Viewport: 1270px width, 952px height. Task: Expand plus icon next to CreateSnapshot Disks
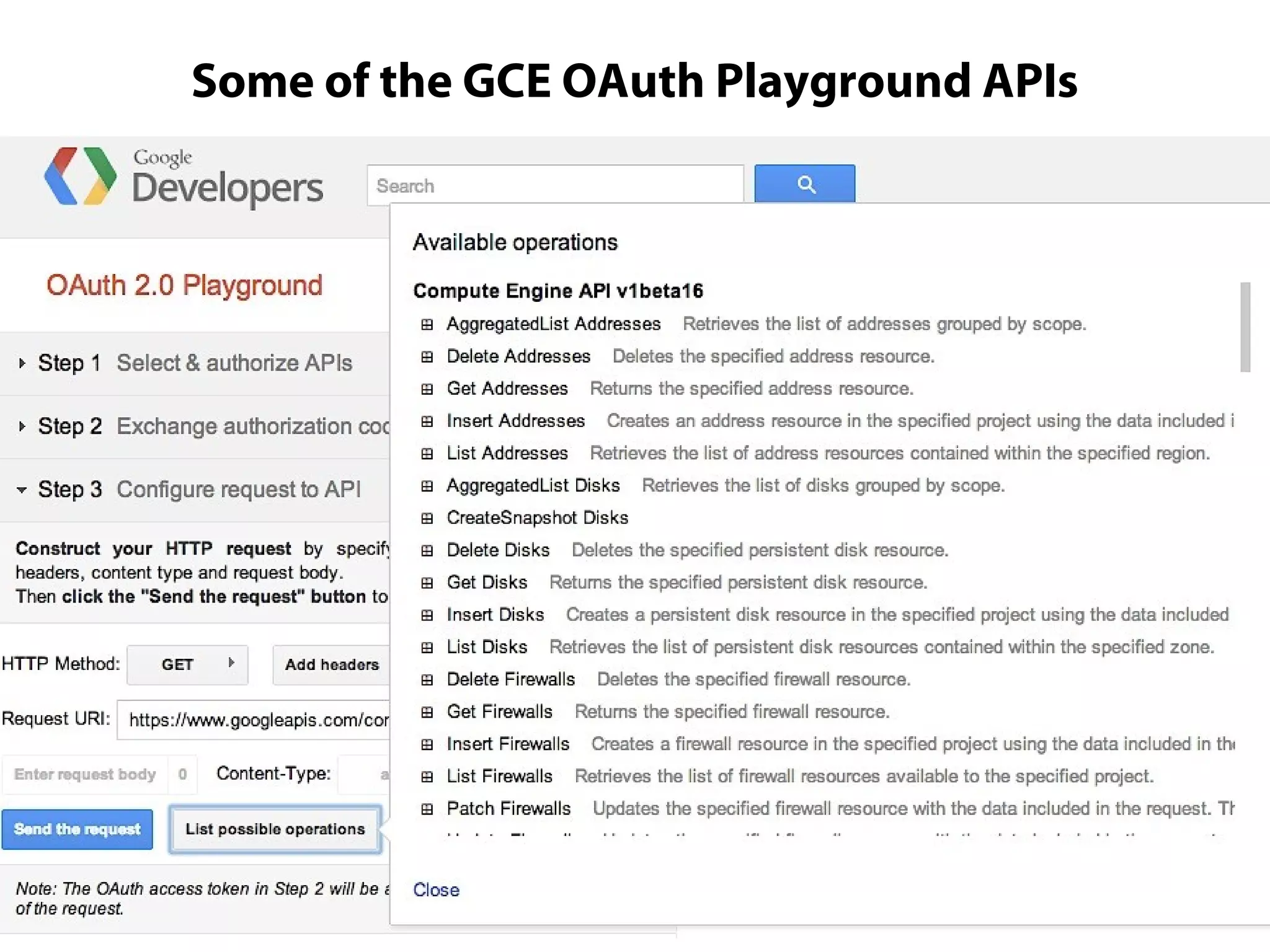pos(427,518)
